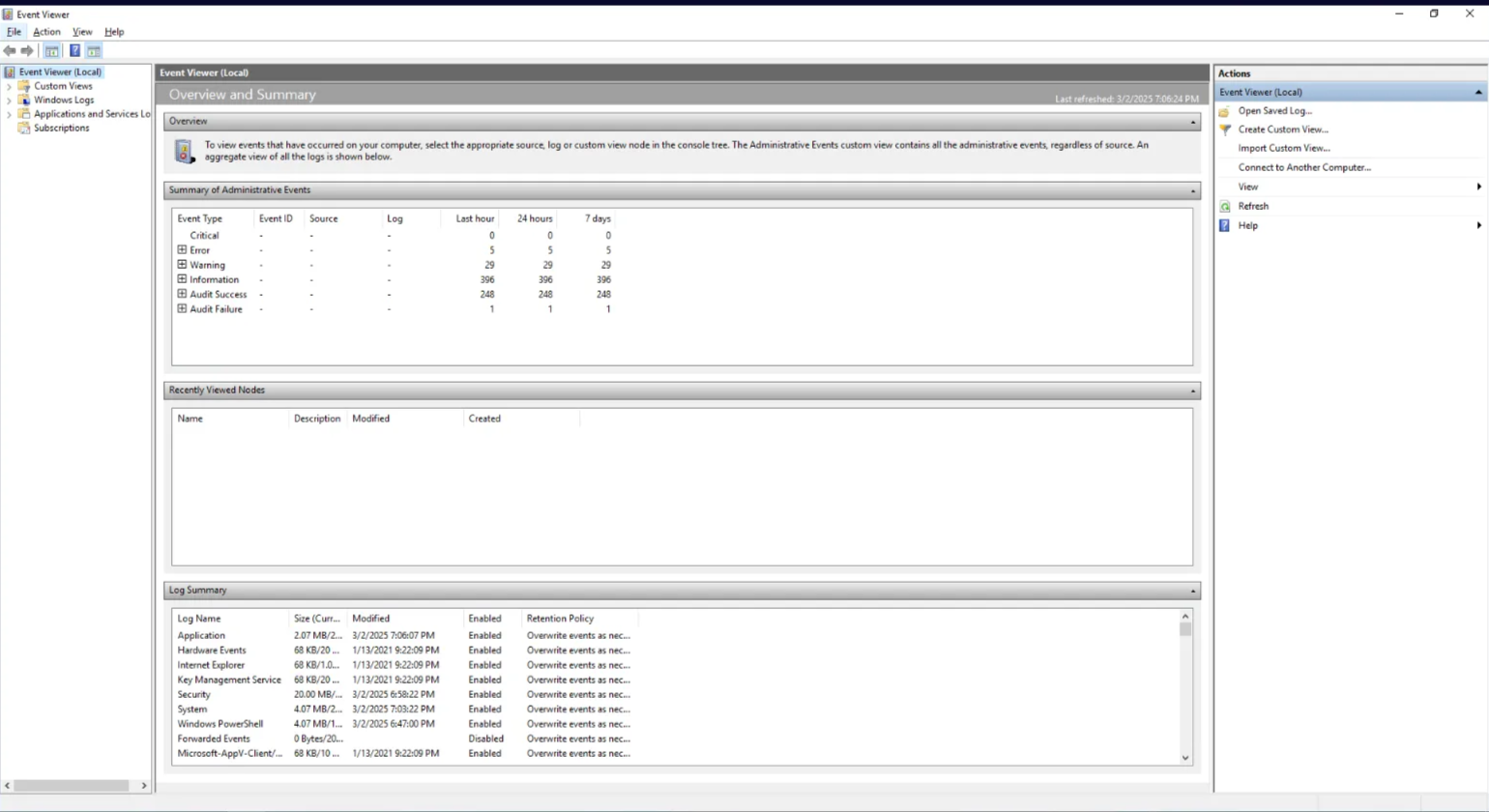This screenshot has width=1489, height=812.
Task: Select the Microsoft-AppV-Client log row
Action: click(404, 753)
